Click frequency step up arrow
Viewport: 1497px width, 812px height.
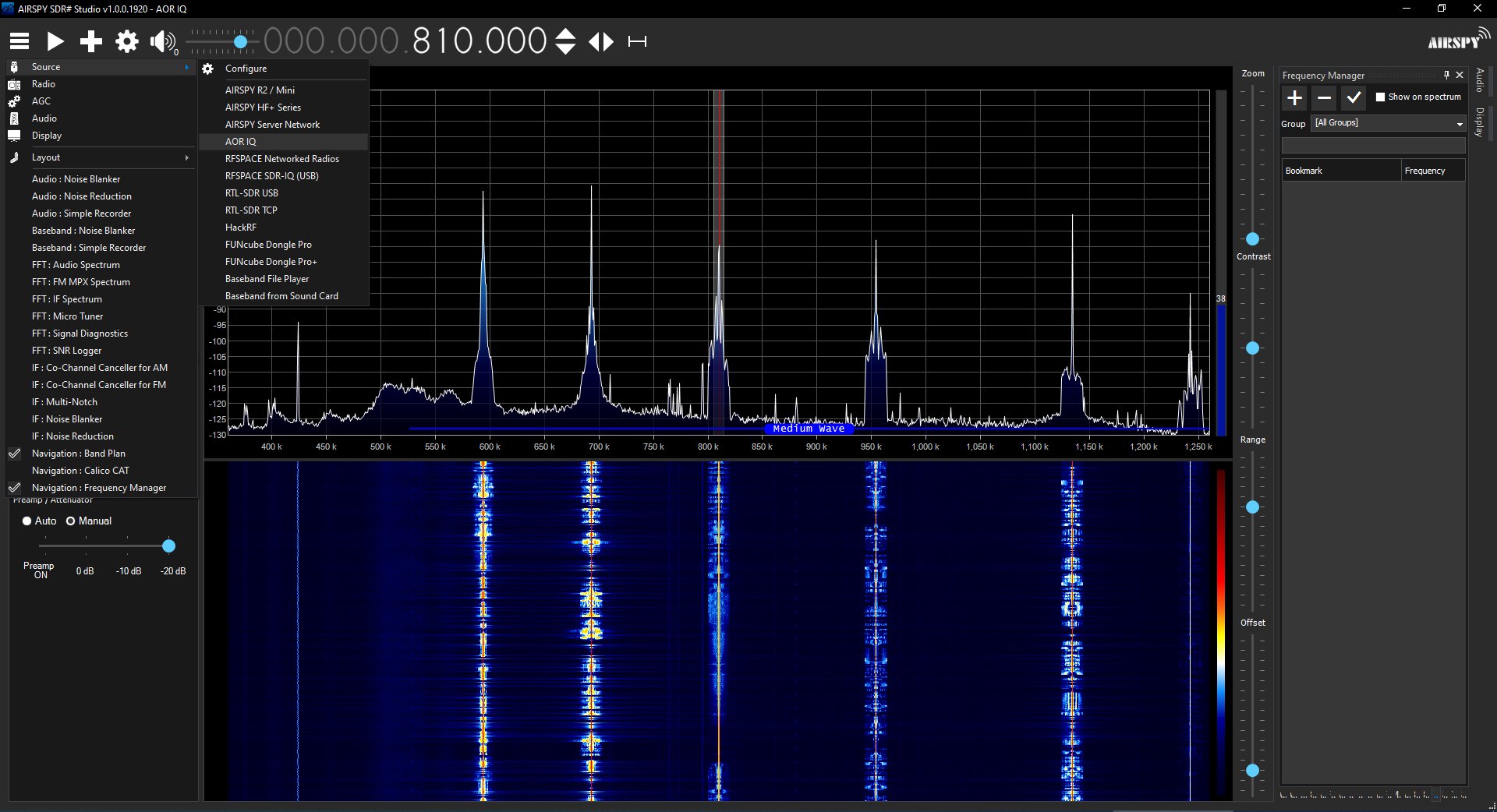[565, 34]
